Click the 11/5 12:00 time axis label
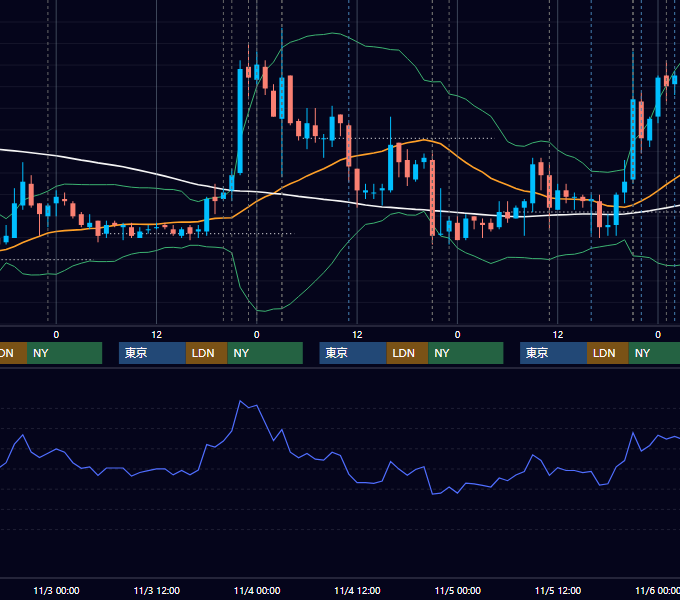The image size is (680, 600). pos(558,590)
